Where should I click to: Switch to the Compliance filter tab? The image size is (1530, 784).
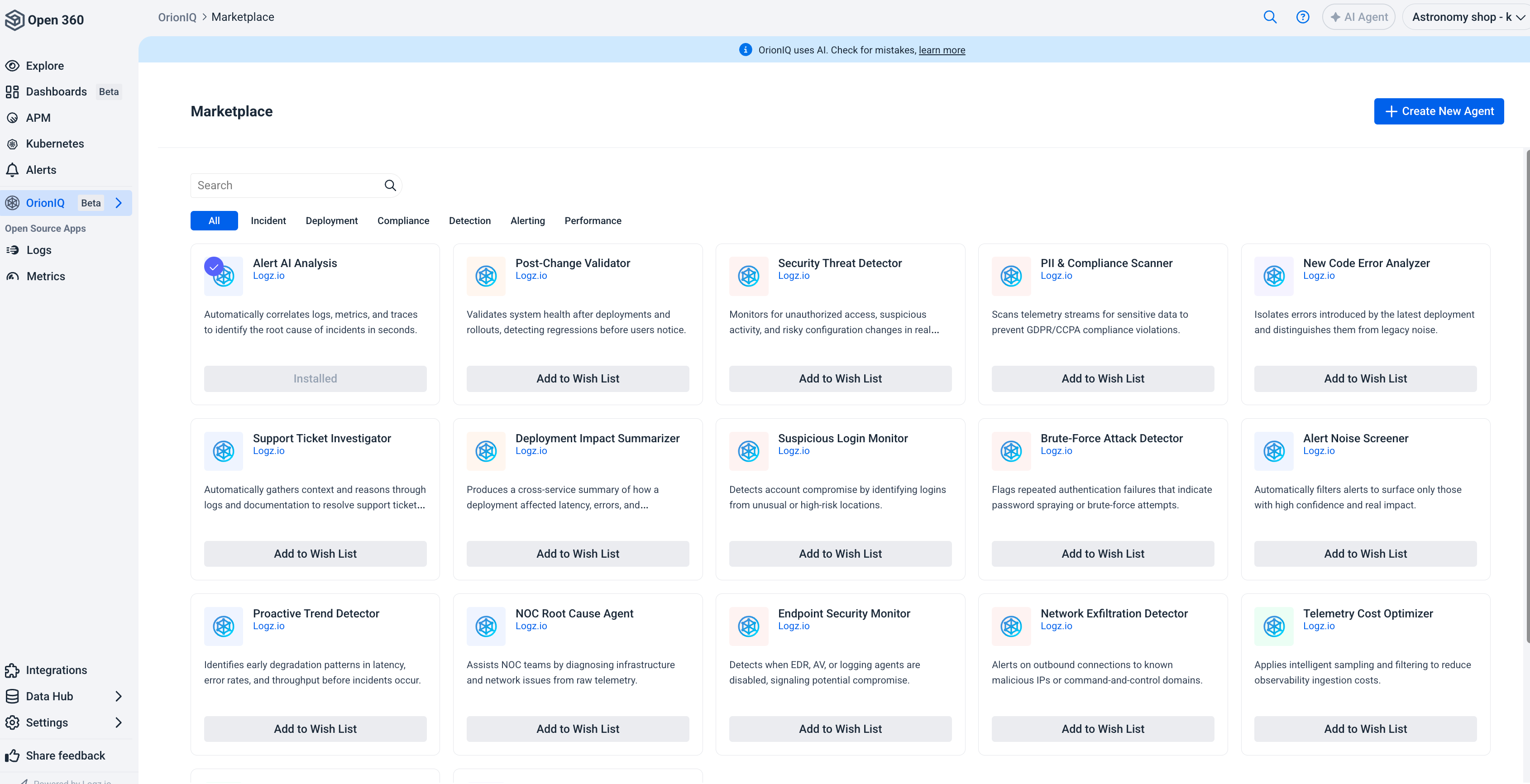[x=403, y=220]
